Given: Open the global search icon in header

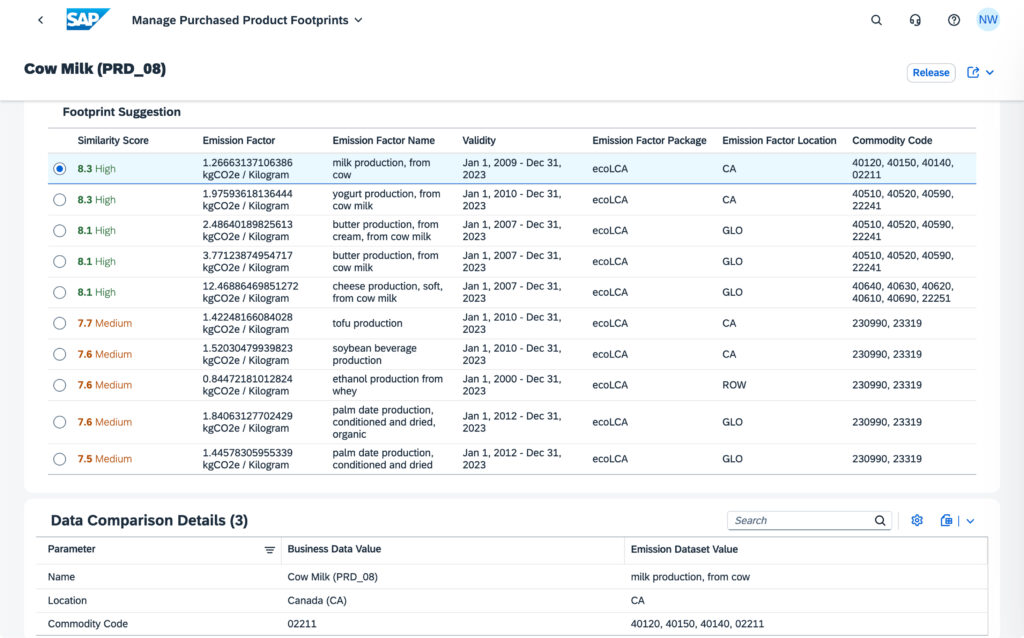Looking at the screenshot, I should 876,20.
